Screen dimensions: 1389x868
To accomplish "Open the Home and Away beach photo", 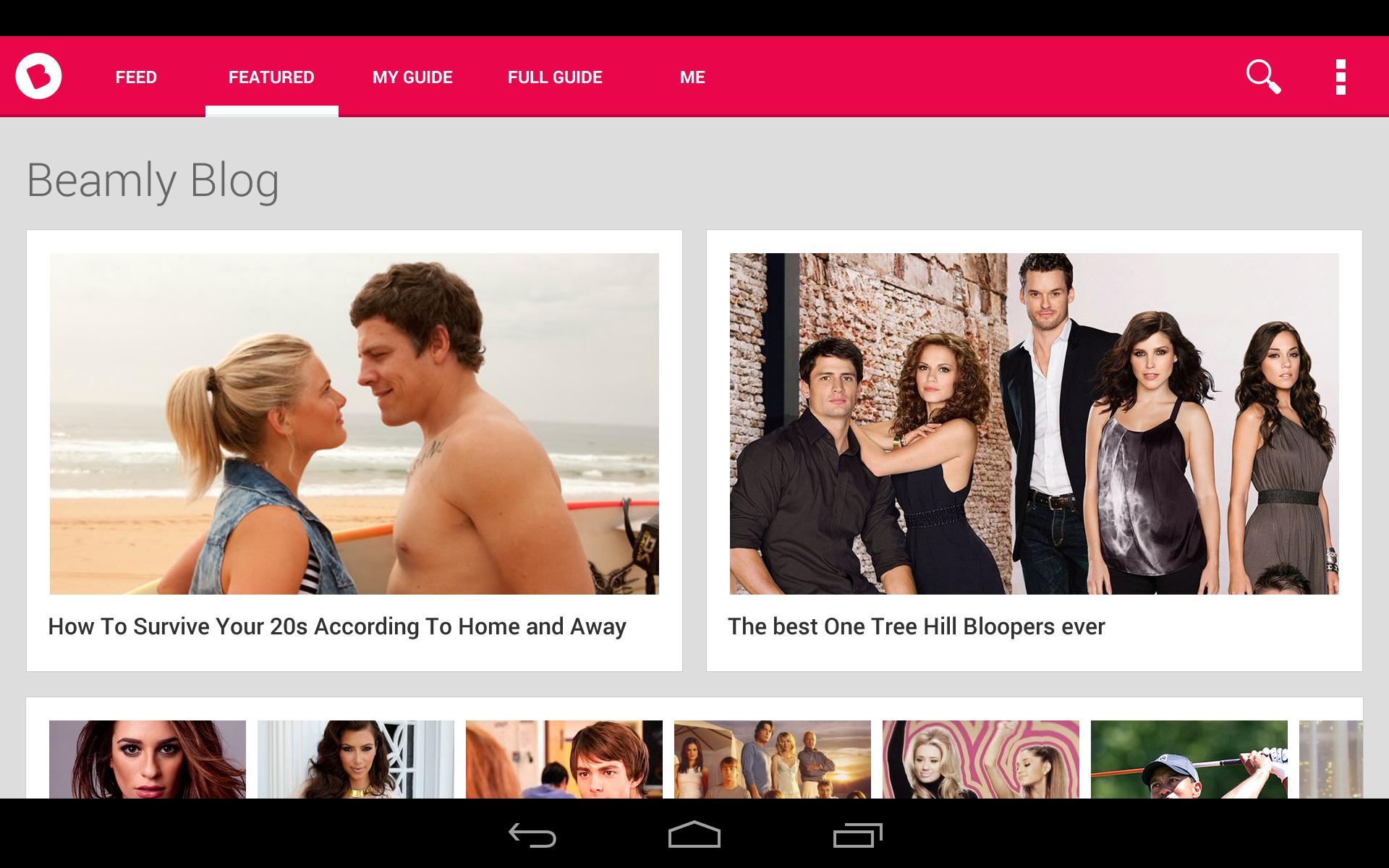I will point(354,424).
